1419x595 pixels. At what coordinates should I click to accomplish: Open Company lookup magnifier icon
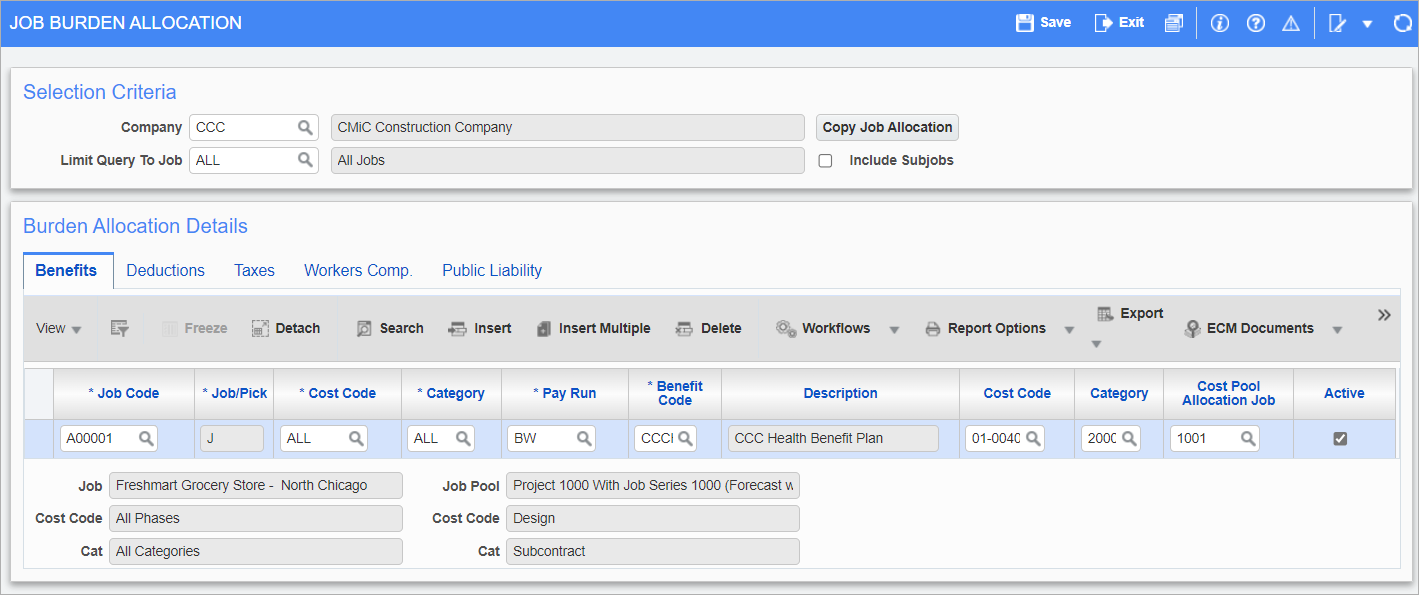(305, 127)
